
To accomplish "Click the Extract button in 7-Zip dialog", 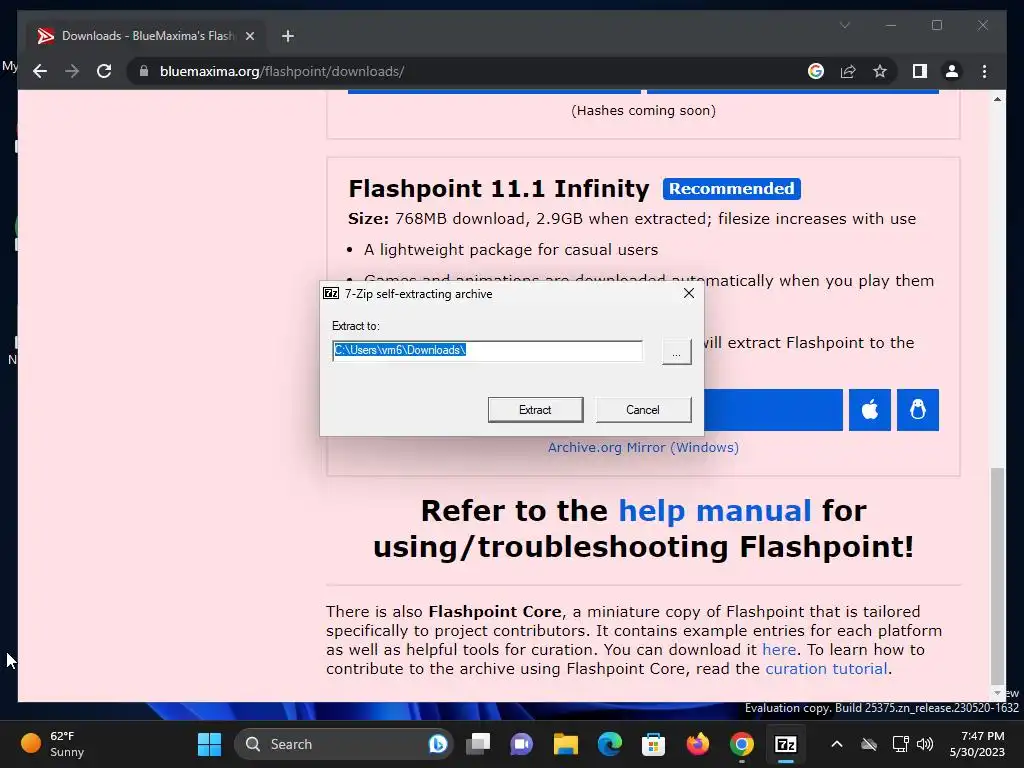I will [535, 409].
